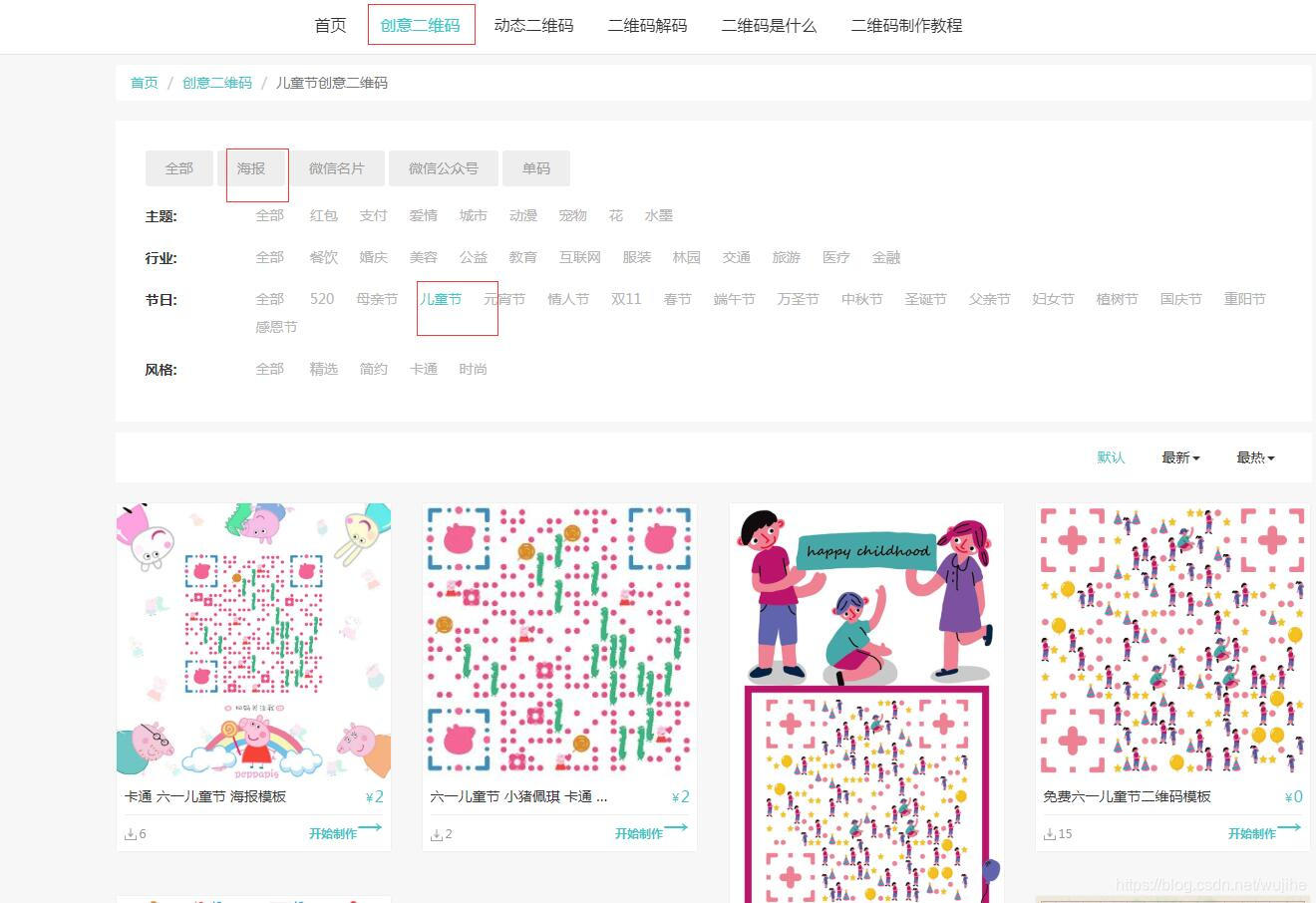
Task: Filter holiday by 双11
Action: tap(626, 299)
